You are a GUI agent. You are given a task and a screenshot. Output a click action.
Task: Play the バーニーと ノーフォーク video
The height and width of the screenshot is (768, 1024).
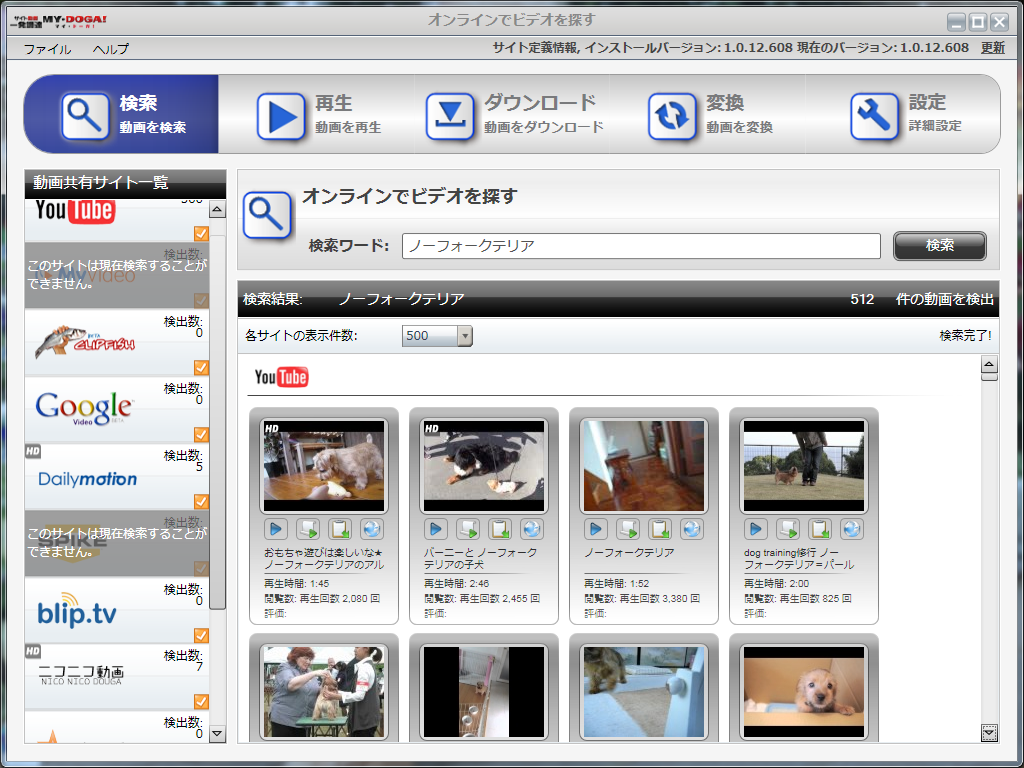(436, 528)
